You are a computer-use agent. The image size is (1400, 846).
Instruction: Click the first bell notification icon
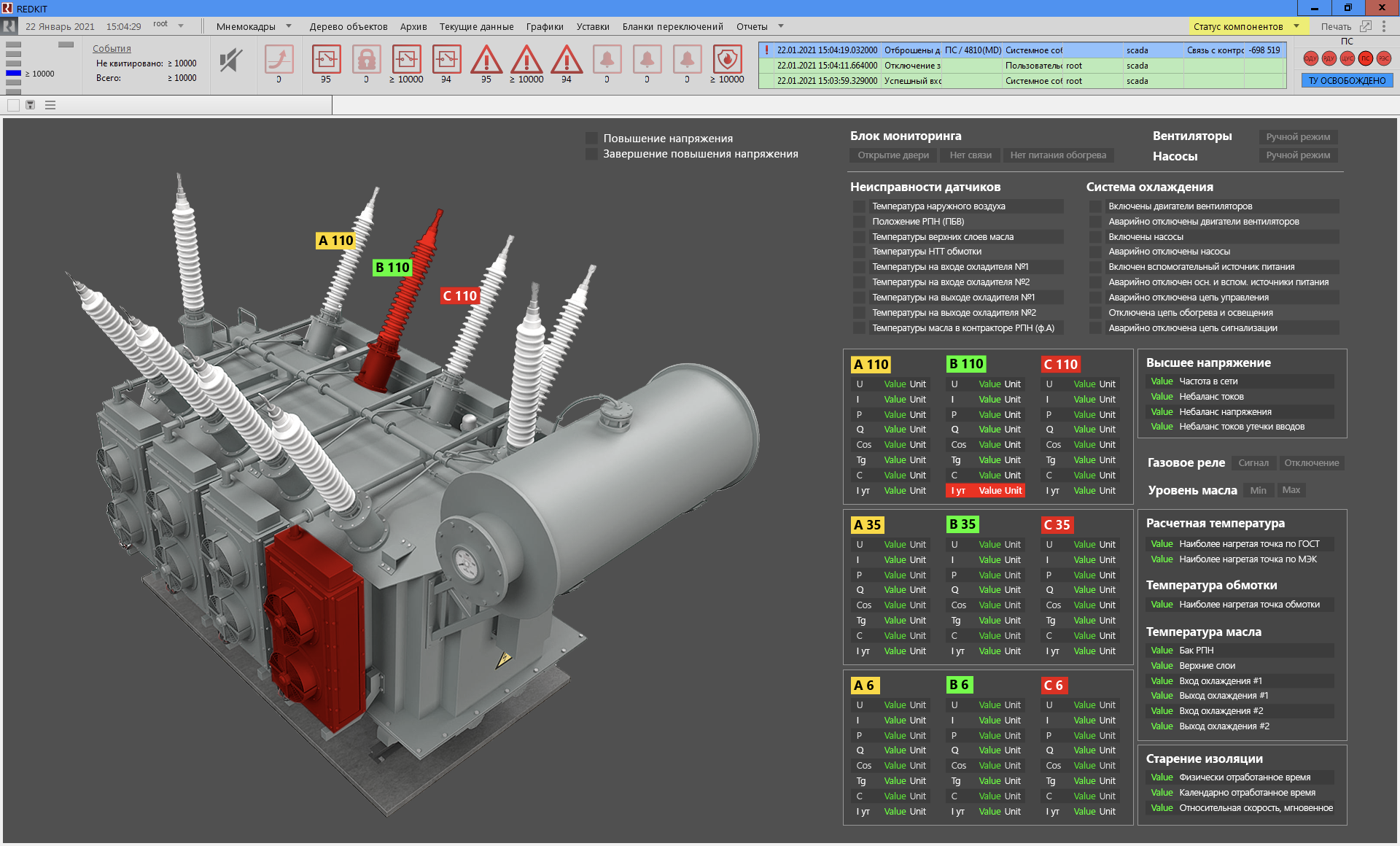[x=607, y=59]
